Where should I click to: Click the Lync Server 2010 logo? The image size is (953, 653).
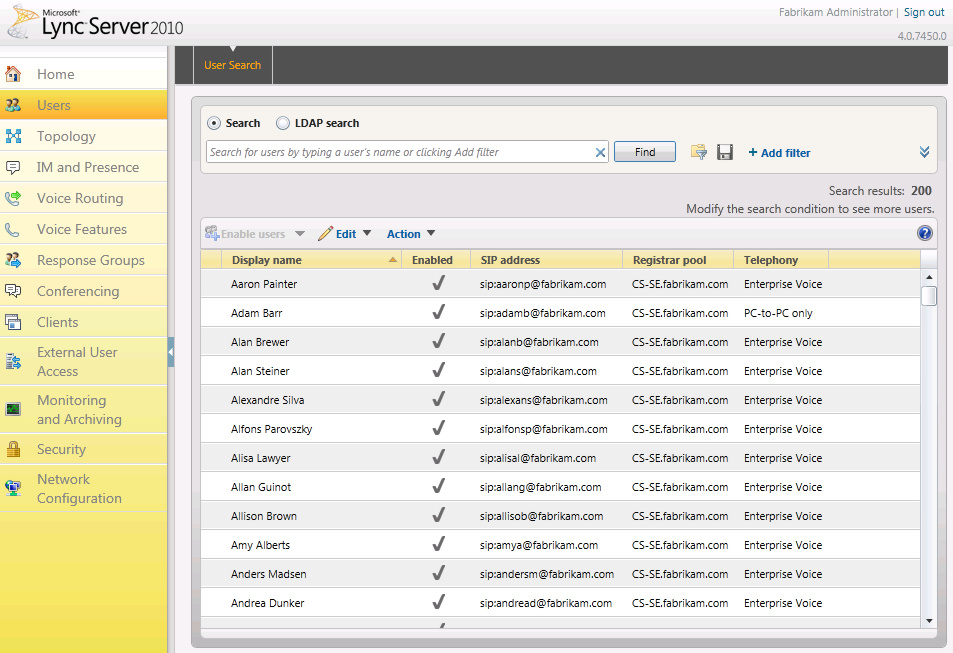(95, 22)
